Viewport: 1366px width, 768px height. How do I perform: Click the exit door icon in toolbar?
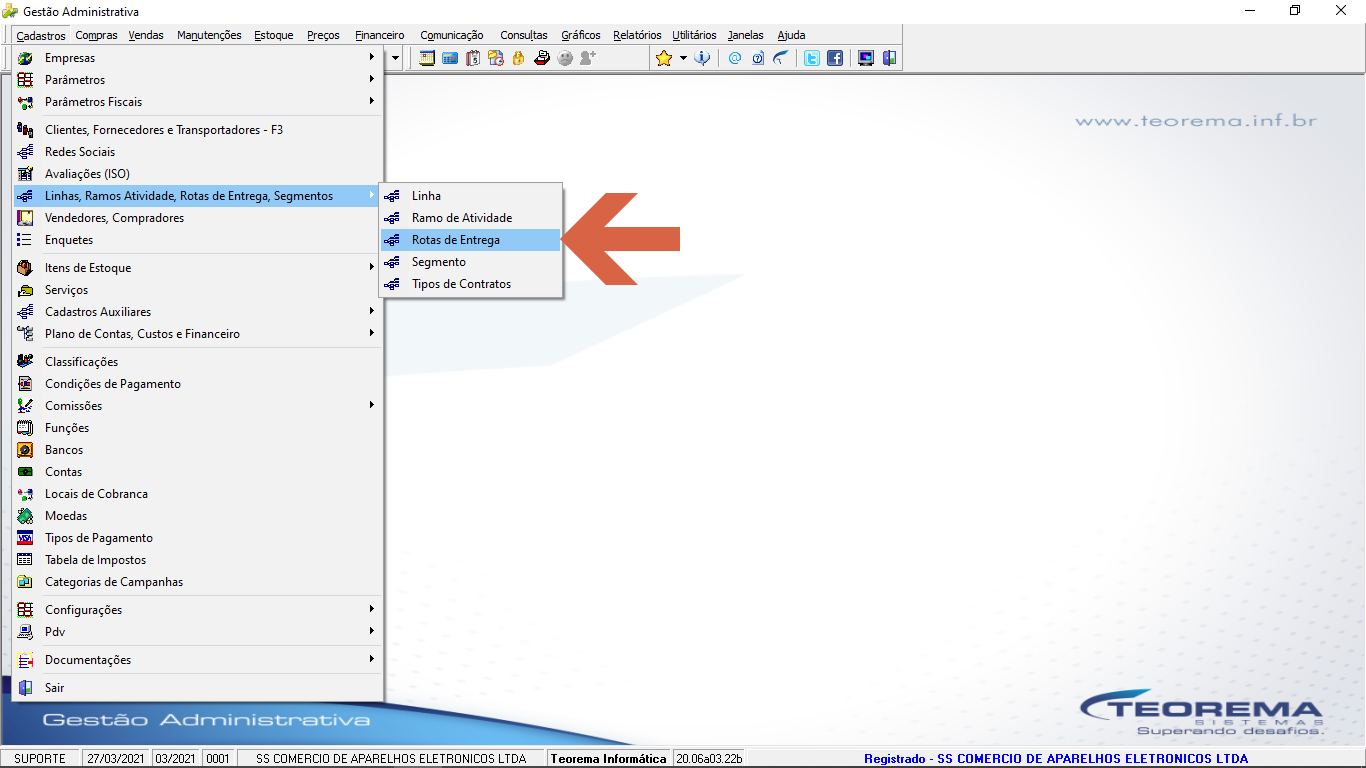pos(889,58)
